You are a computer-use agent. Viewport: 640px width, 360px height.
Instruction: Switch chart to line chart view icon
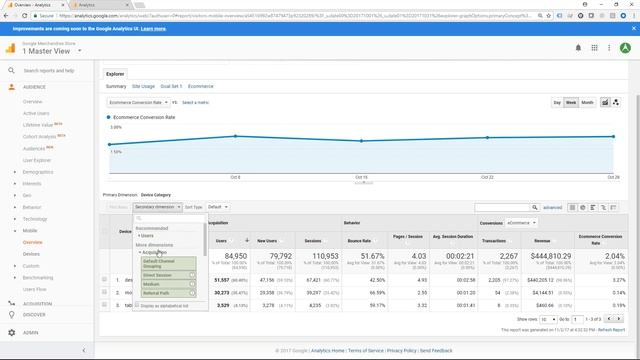[x=605, y=102]
